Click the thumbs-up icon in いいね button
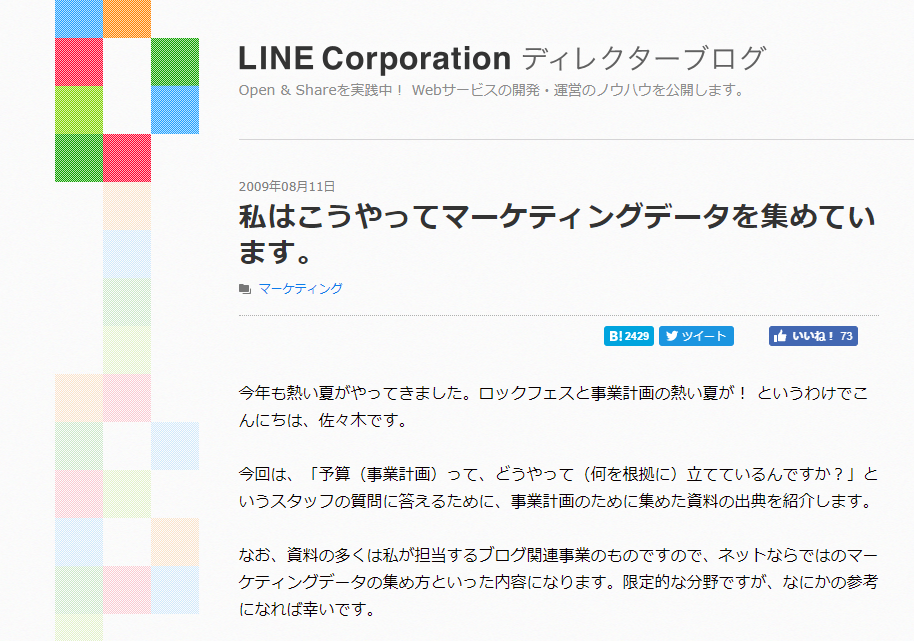Screen dimensions: 914x641 tap(780, 336)
